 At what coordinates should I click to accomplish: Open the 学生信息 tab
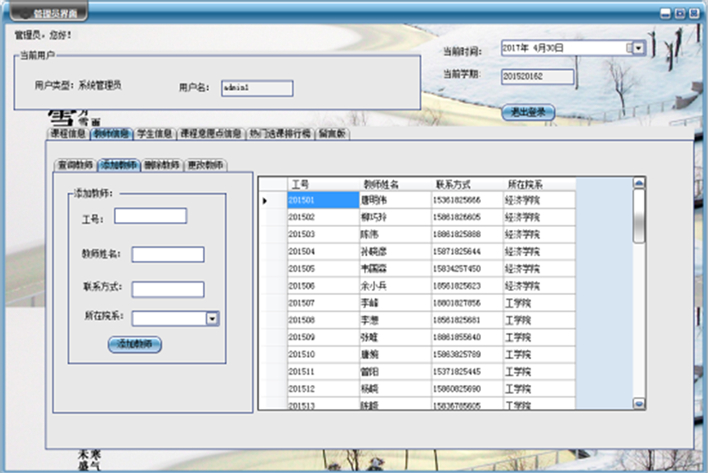pyautogui.click(x=154, y=133)
